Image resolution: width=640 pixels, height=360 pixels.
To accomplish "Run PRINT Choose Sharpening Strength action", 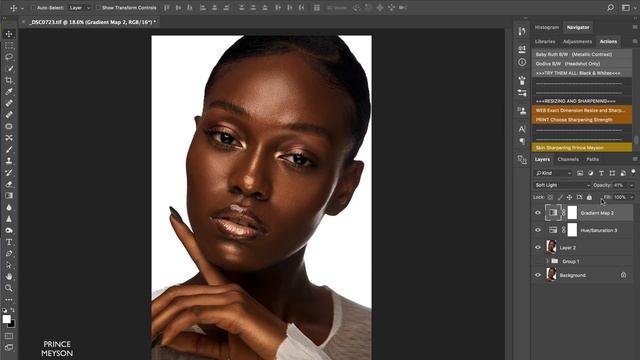I will click(x=582, y=120).
